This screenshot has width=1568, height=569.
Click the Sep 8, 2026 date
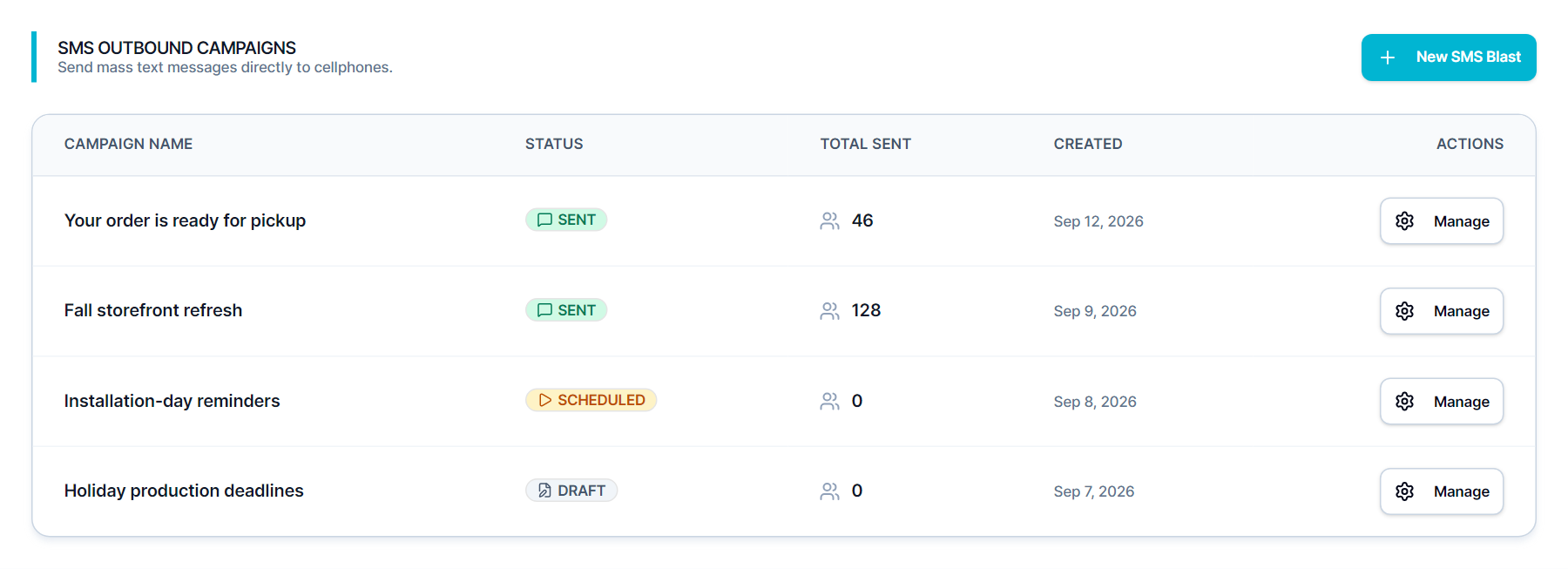(x=1095, y=402)
